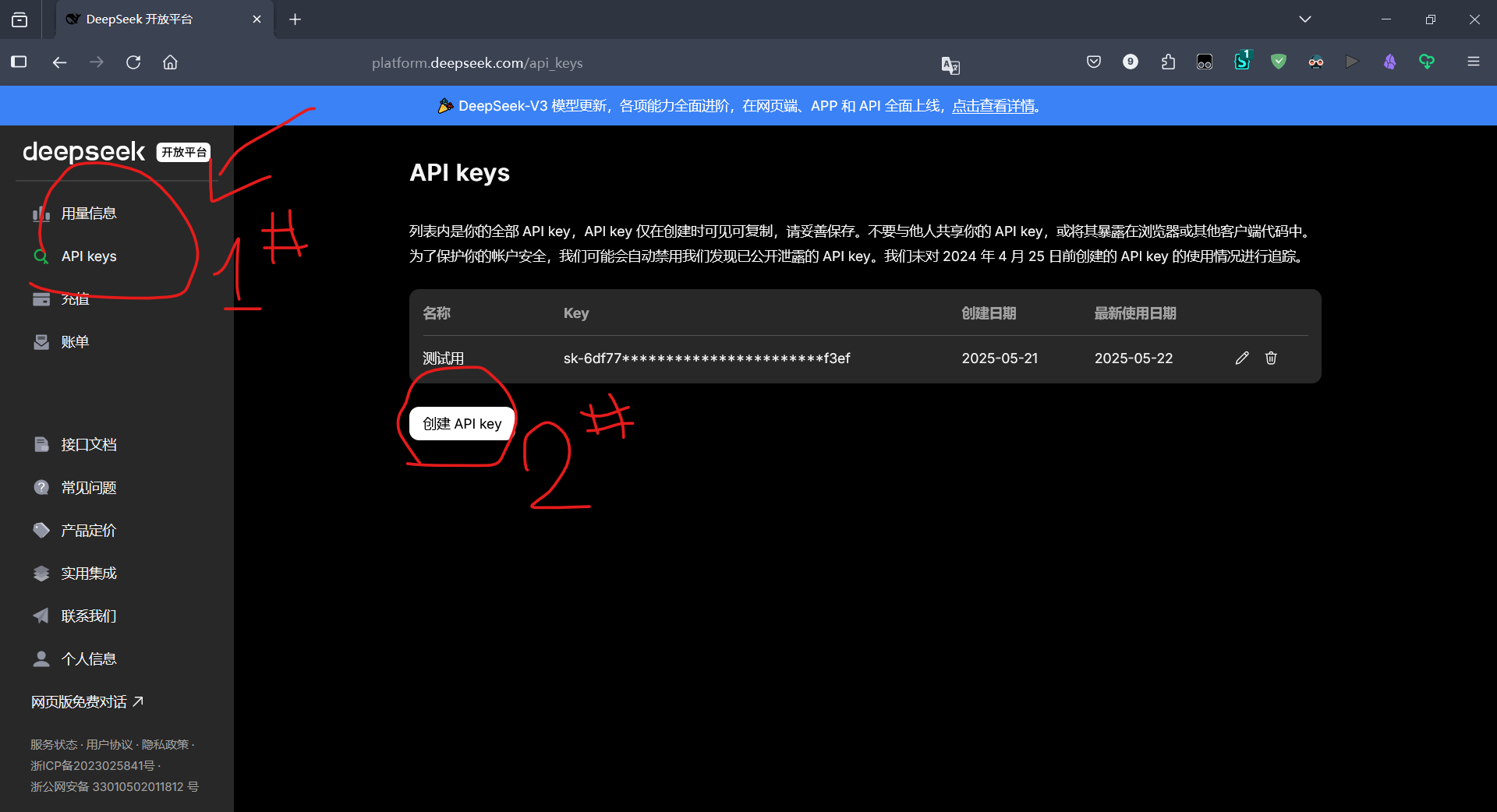The height and width of the screenshot is (812, 1497).
Task: Delete the 测试用 API key via trash icon
Action: tap(1271, 358)
